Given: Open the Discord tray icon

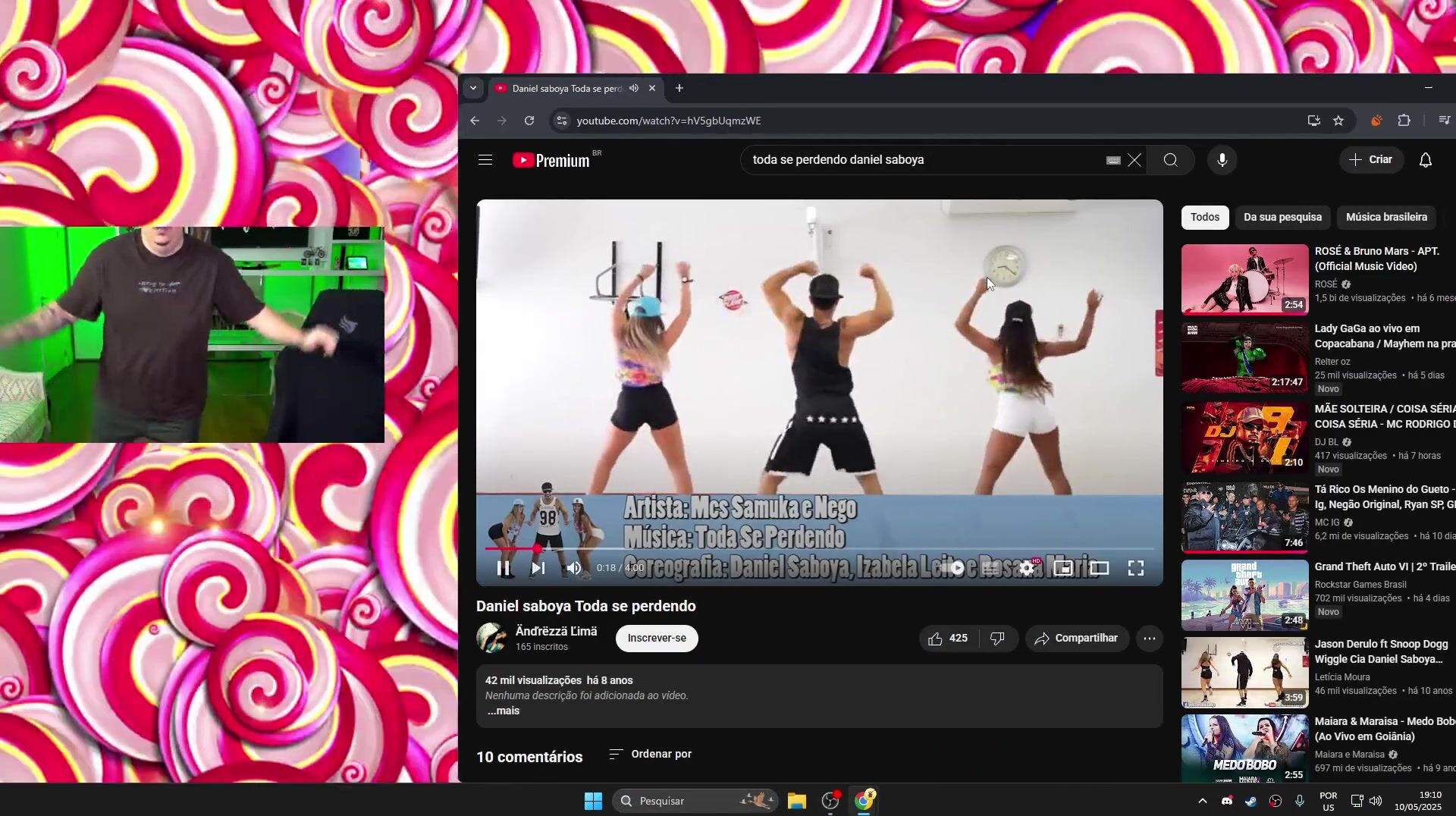Looking at the screenshot, I should [1227, 801].
